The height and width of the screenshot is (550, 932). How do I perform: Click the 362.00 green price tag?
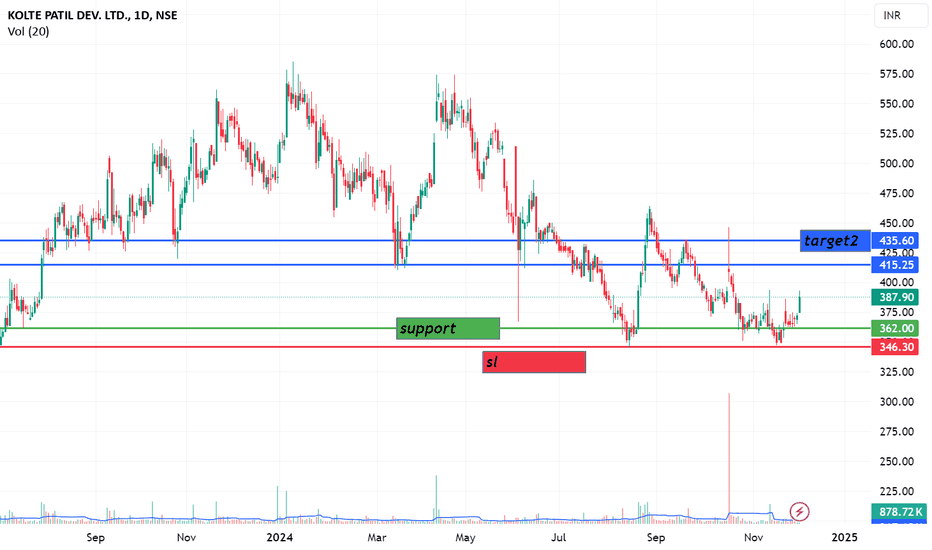click(x=896, y=328)
